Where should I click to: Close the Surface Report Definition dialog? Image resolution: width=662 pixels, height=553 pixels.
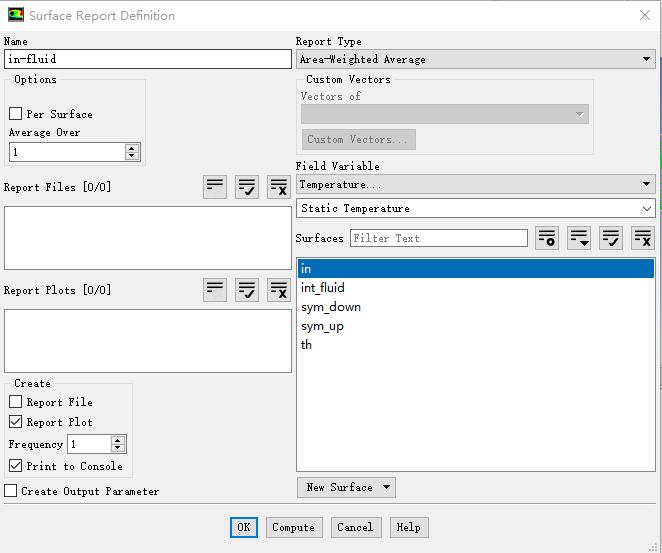click(645, 15)
